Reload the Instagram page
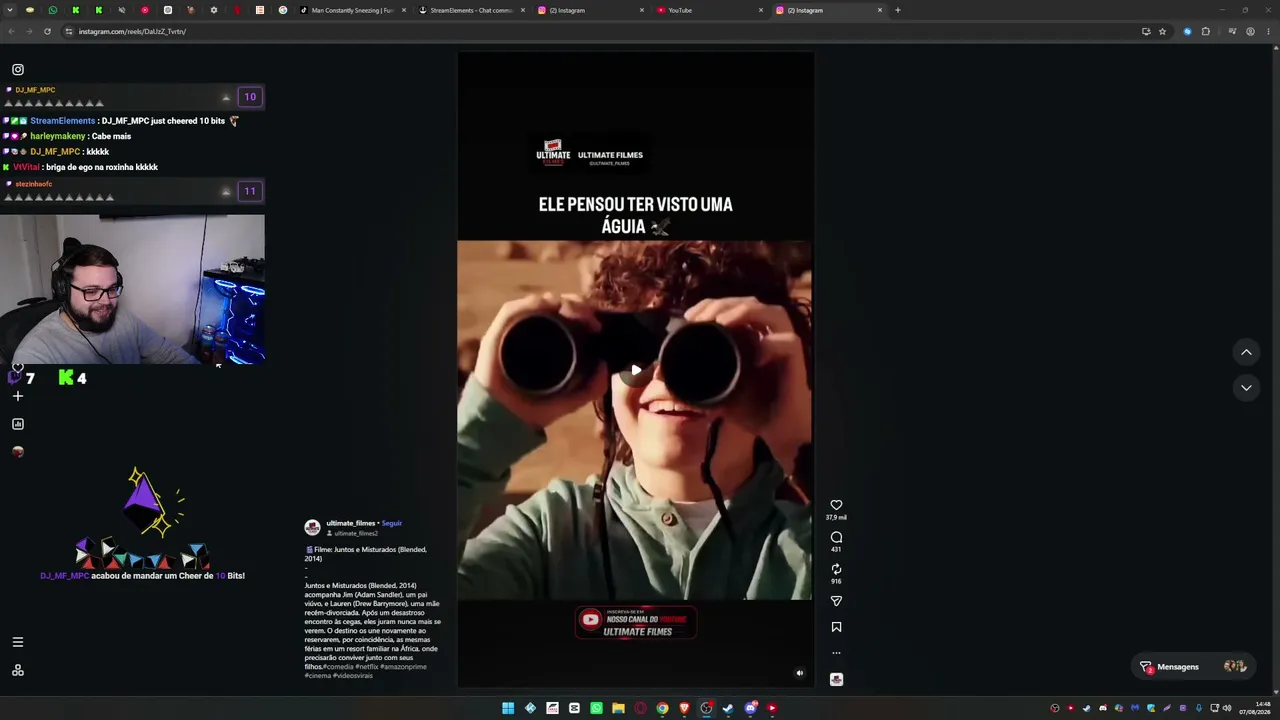The width and height of the screenshot is (1280, 720). (x=47, y=31)
